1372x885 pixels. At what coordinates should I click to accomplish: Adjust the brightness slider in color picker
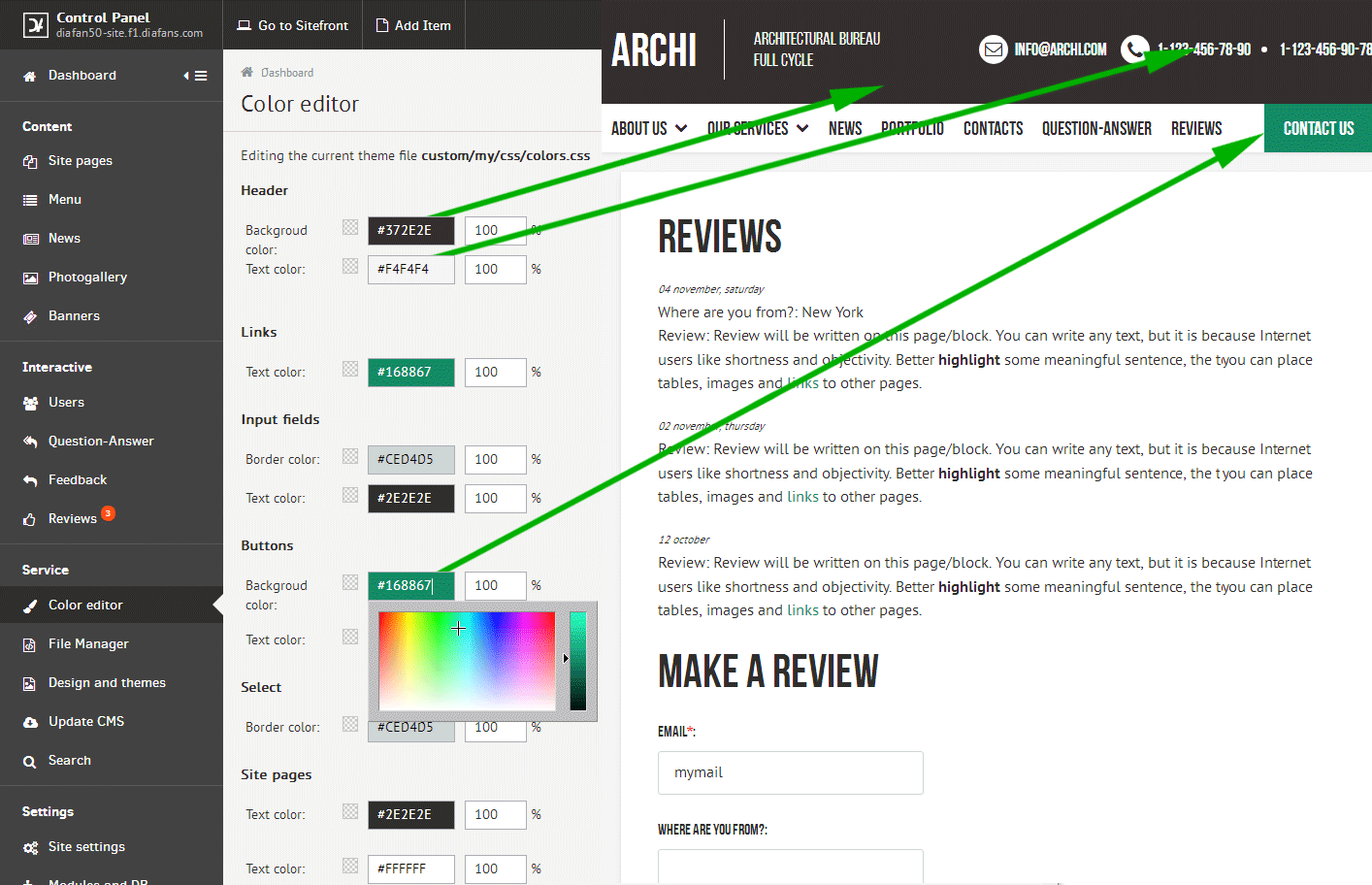(578, 661)
